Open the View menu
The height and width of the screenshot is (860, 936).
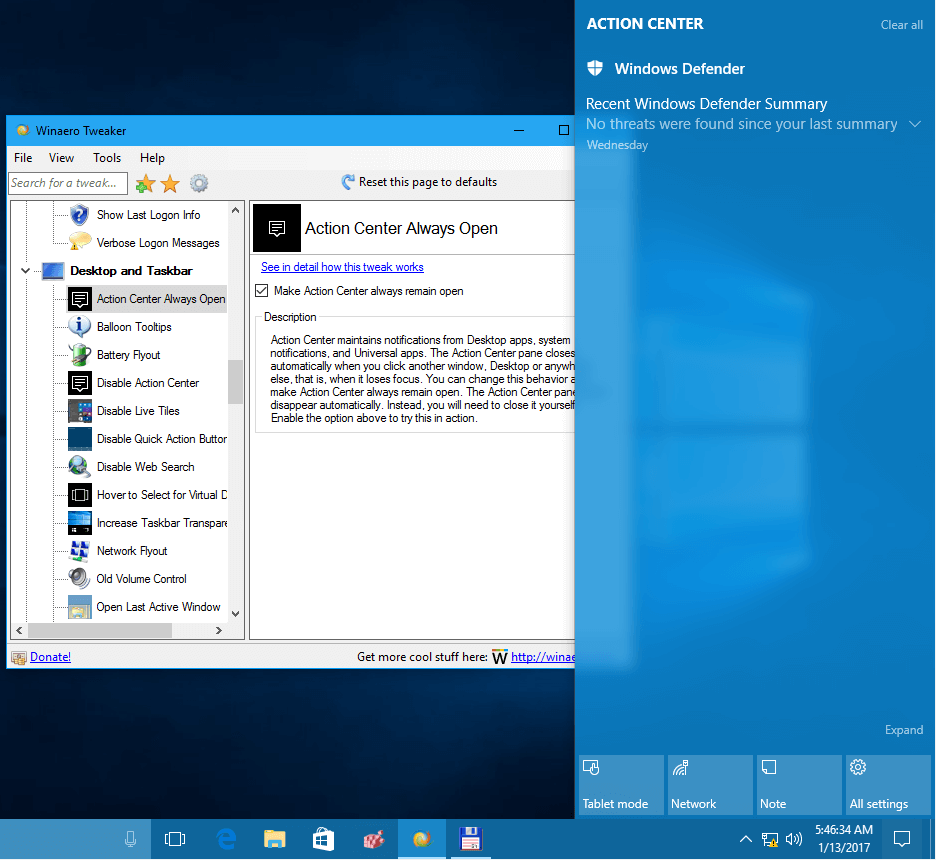61,158
